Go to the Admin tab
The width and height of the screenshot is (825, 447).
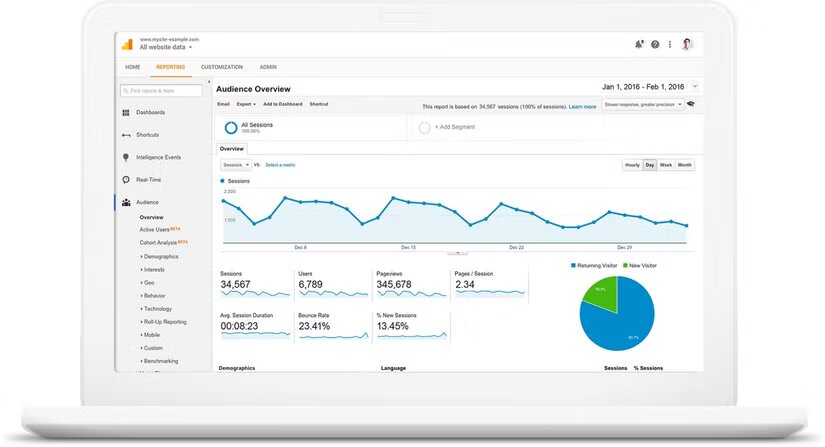(x=268, y=67)
